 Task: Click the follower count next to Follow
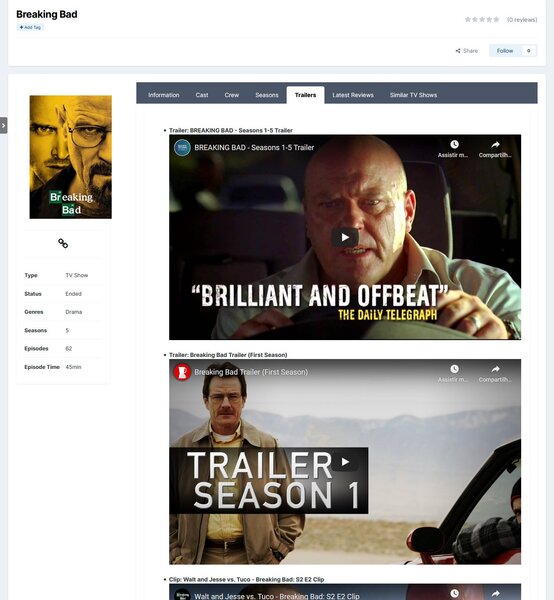[529, 51]
